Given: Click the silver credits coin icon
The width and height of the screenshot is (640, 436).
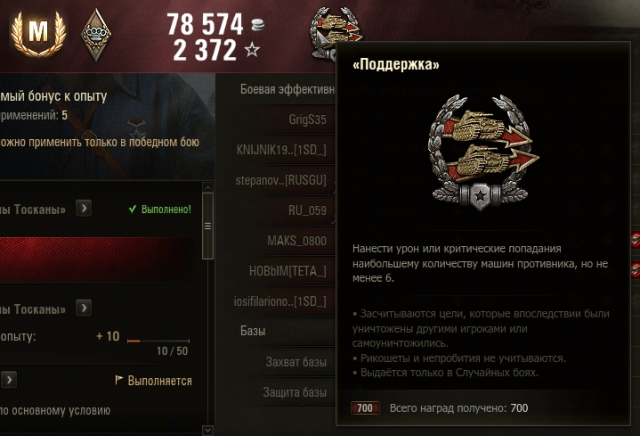Looking at the screenshot, I should tap(257, 24).
